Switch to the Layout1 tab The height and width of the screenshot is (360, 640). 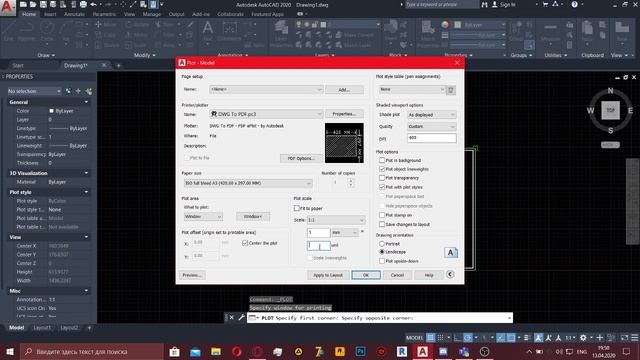pyautogui.click(x=42, y=328)
